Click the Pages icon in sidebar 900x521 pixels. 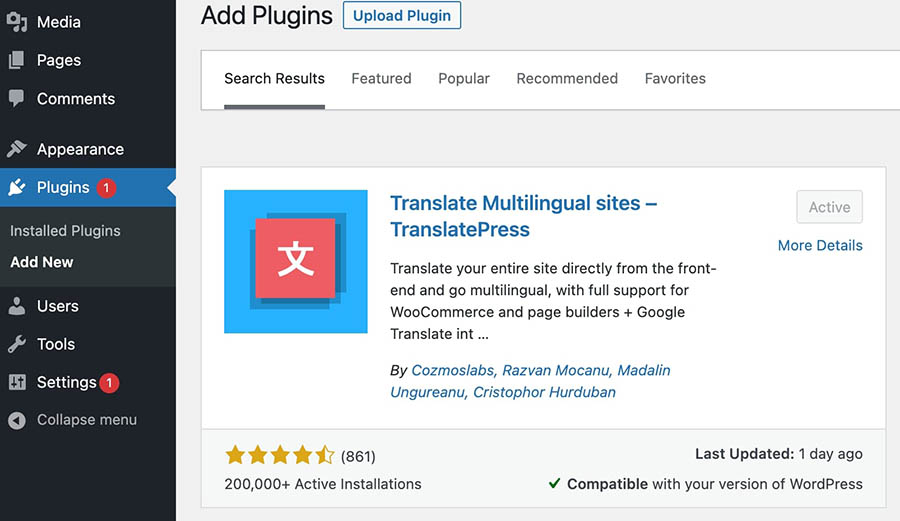click(17, 60)
